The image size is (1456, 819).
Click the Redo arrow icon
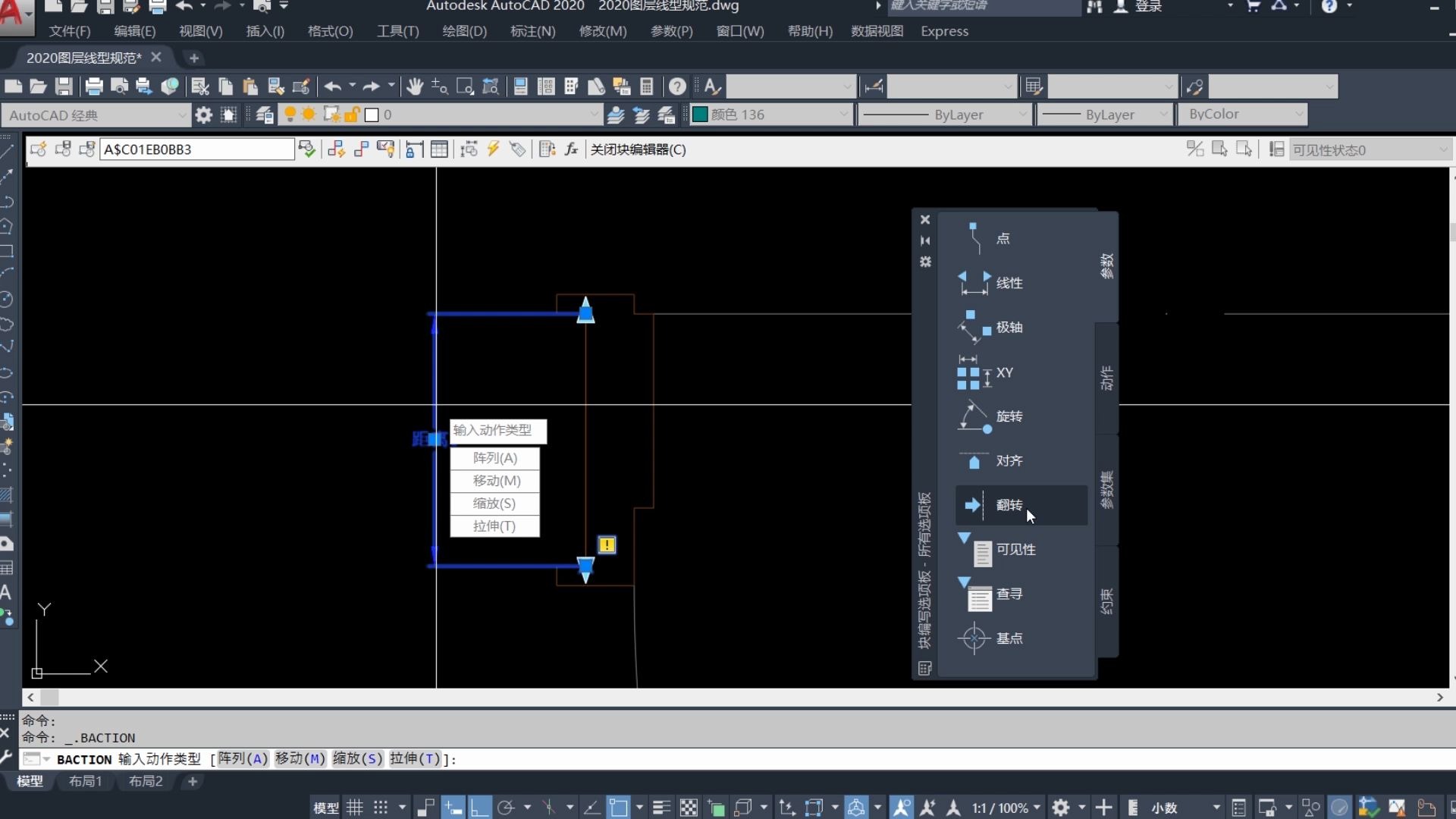(371, 86)
